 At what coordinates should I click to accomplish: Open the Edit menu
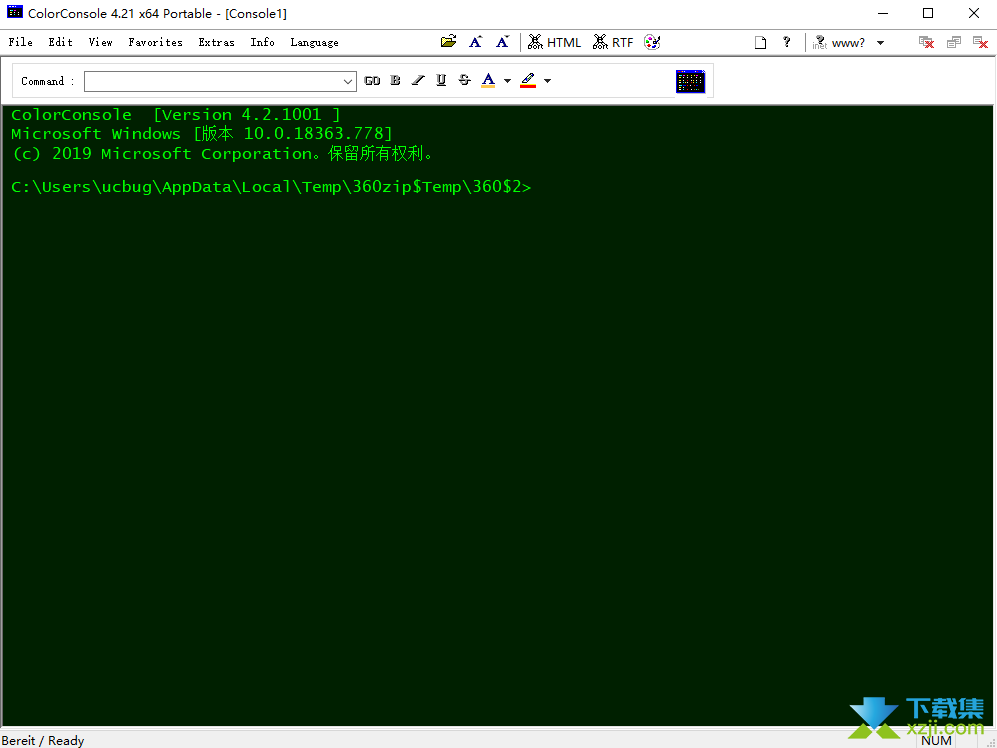pos(60,42)
